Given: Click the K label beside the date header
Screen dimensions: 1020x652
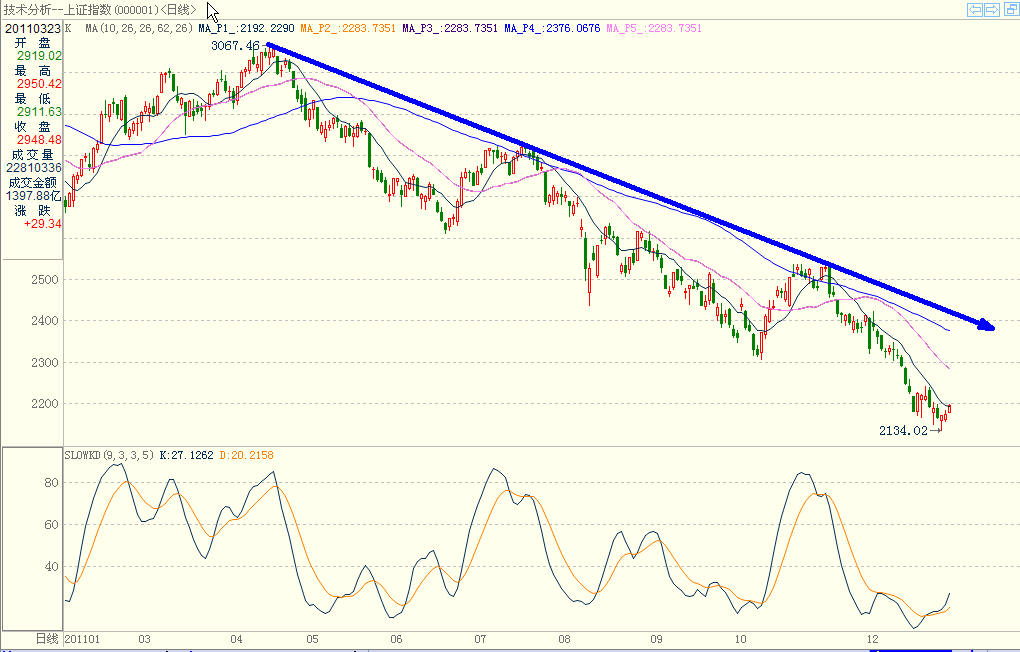Looking at the screenshot, I should pos(68,29).
